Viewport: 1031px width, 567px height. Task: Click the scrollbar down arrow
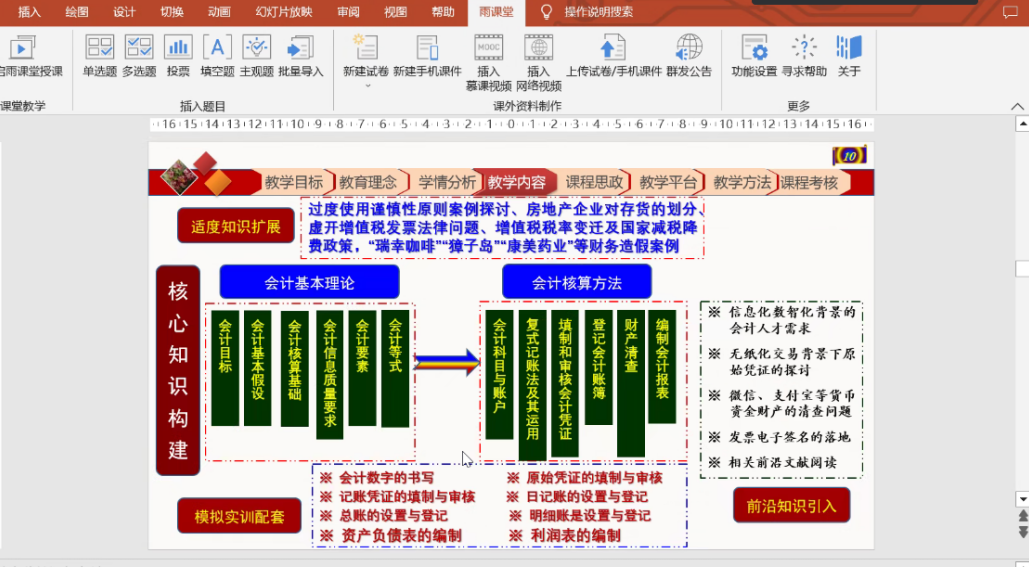(x=1022, y=499)
